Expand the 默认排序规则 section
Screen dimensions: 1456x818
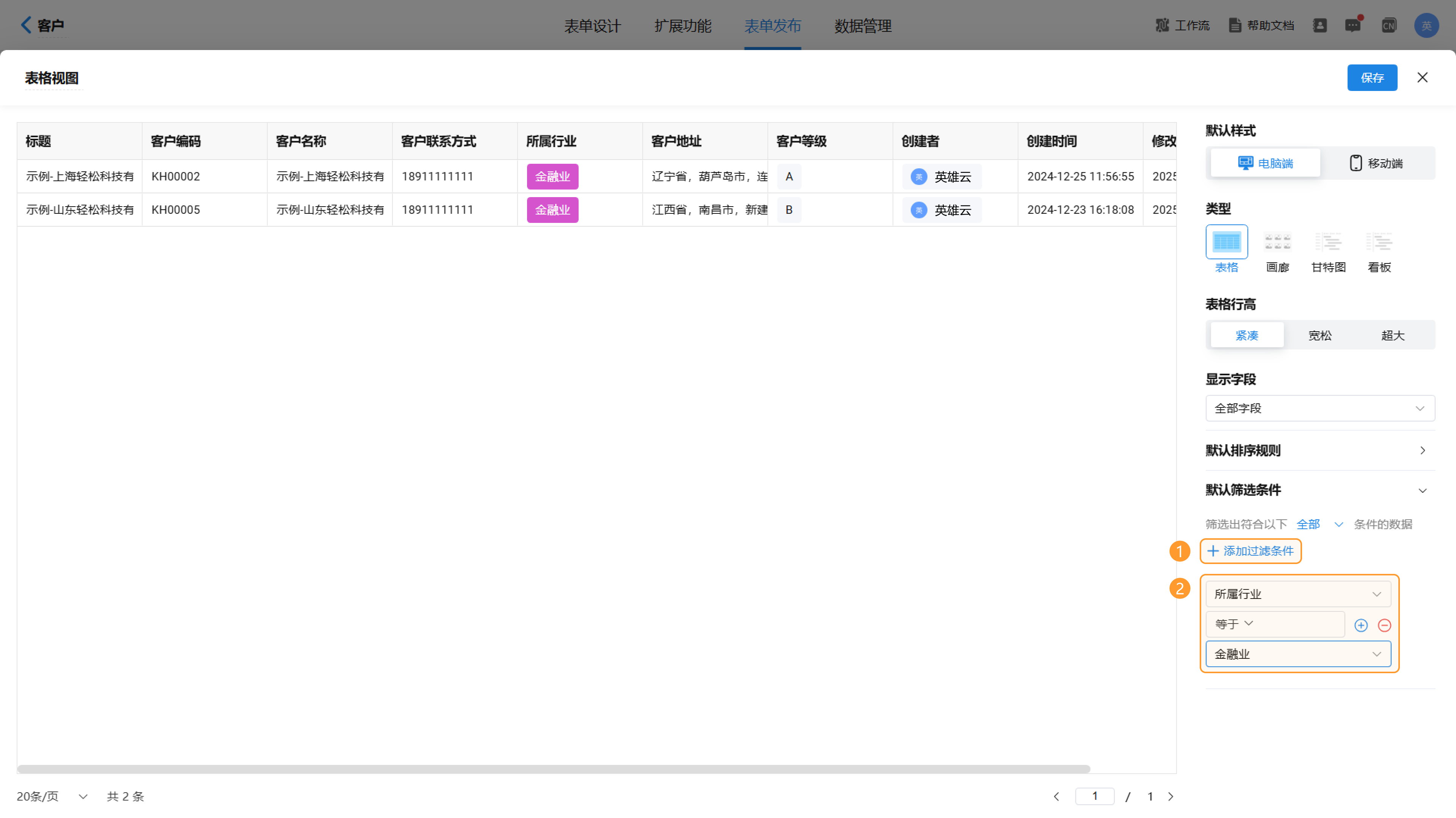click(x=1320, y=450)
